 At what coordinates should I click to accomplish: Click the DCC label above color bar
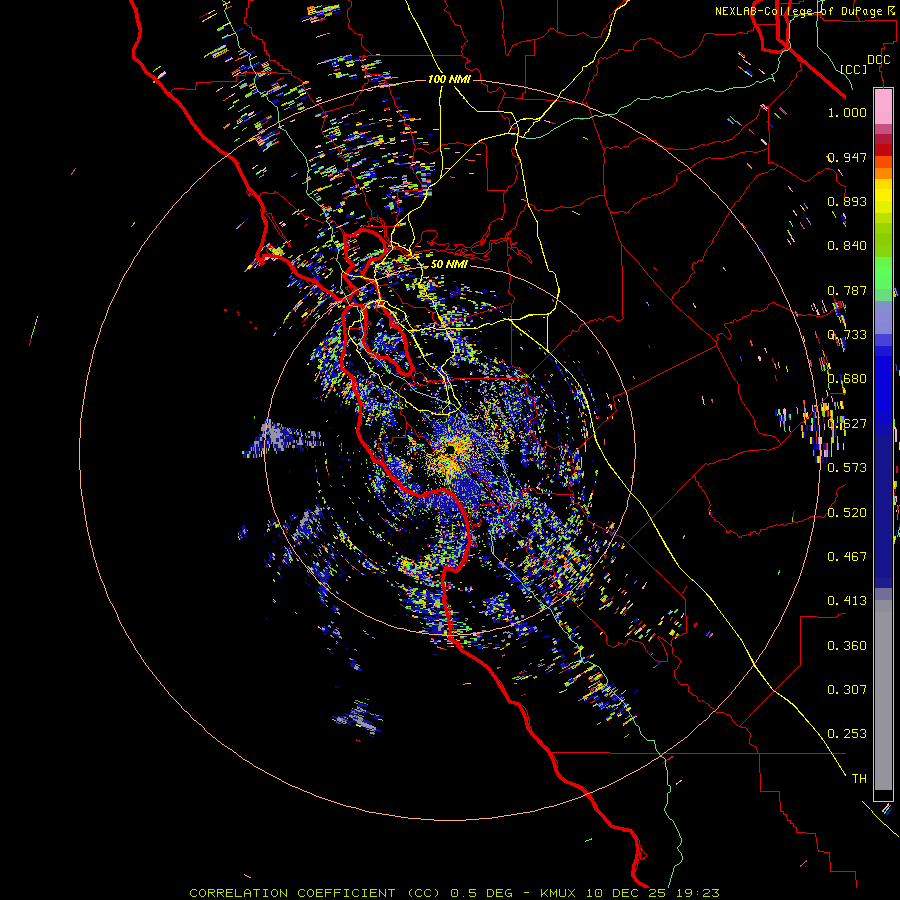[879, 60]
